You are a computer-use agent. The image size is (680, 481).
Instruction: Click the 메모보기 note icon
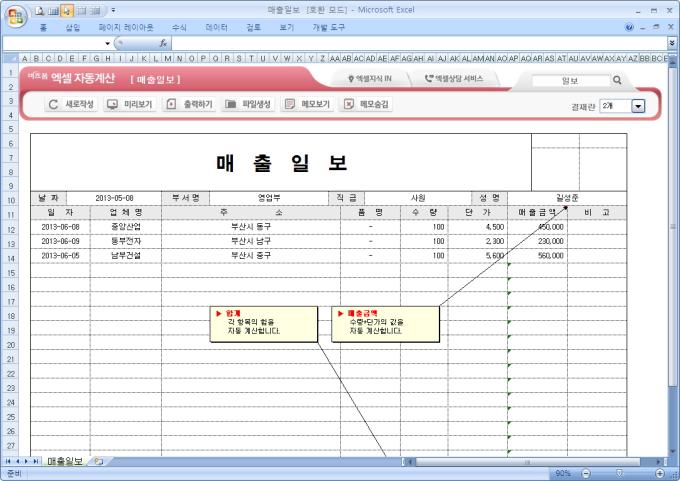click(290, 105)
